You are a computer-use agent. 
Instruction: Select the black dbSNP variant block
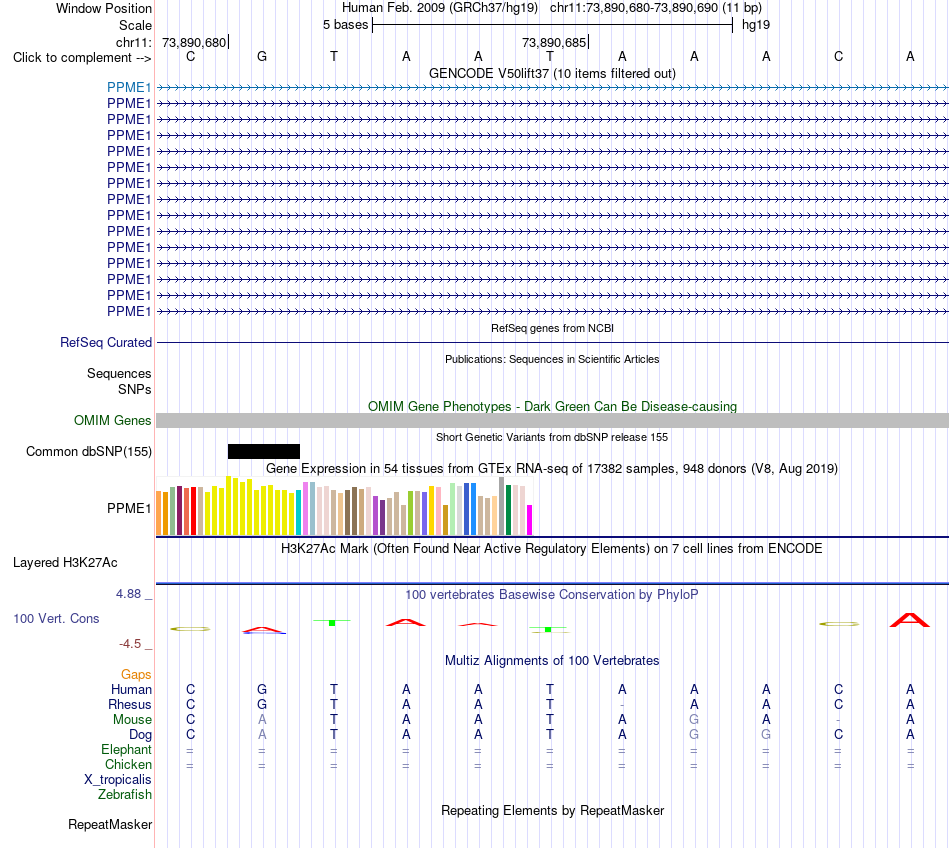tap(264, 451)
